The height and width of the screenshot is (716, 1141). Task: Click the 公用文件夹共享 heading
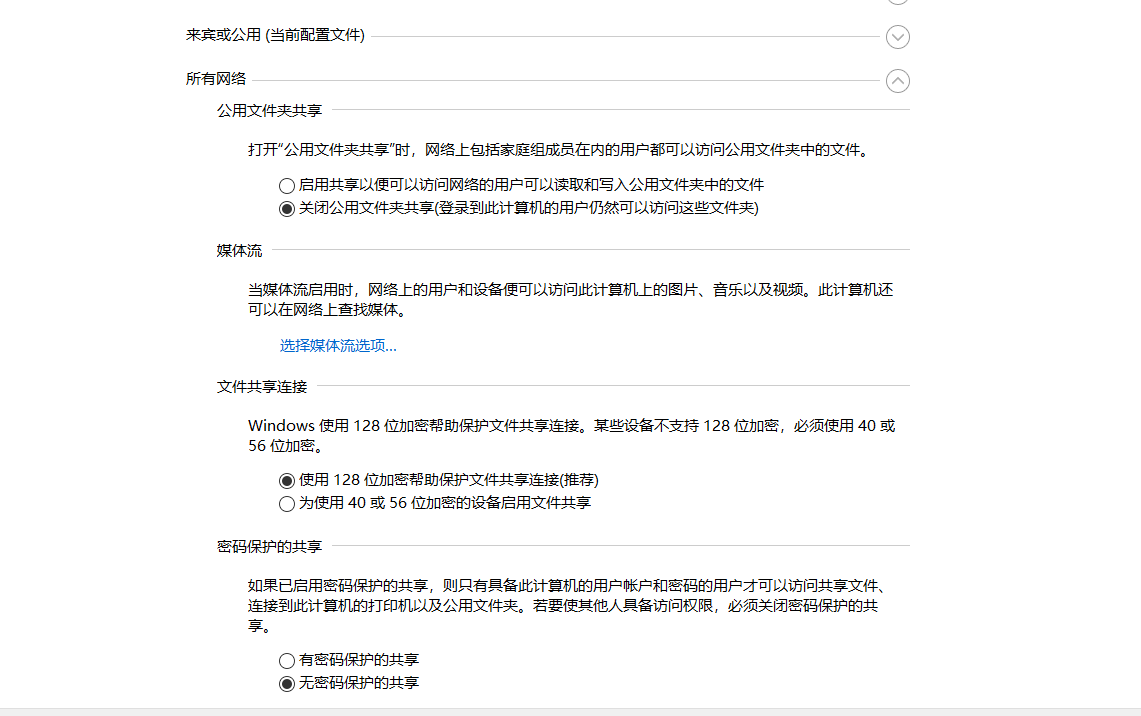269,111
